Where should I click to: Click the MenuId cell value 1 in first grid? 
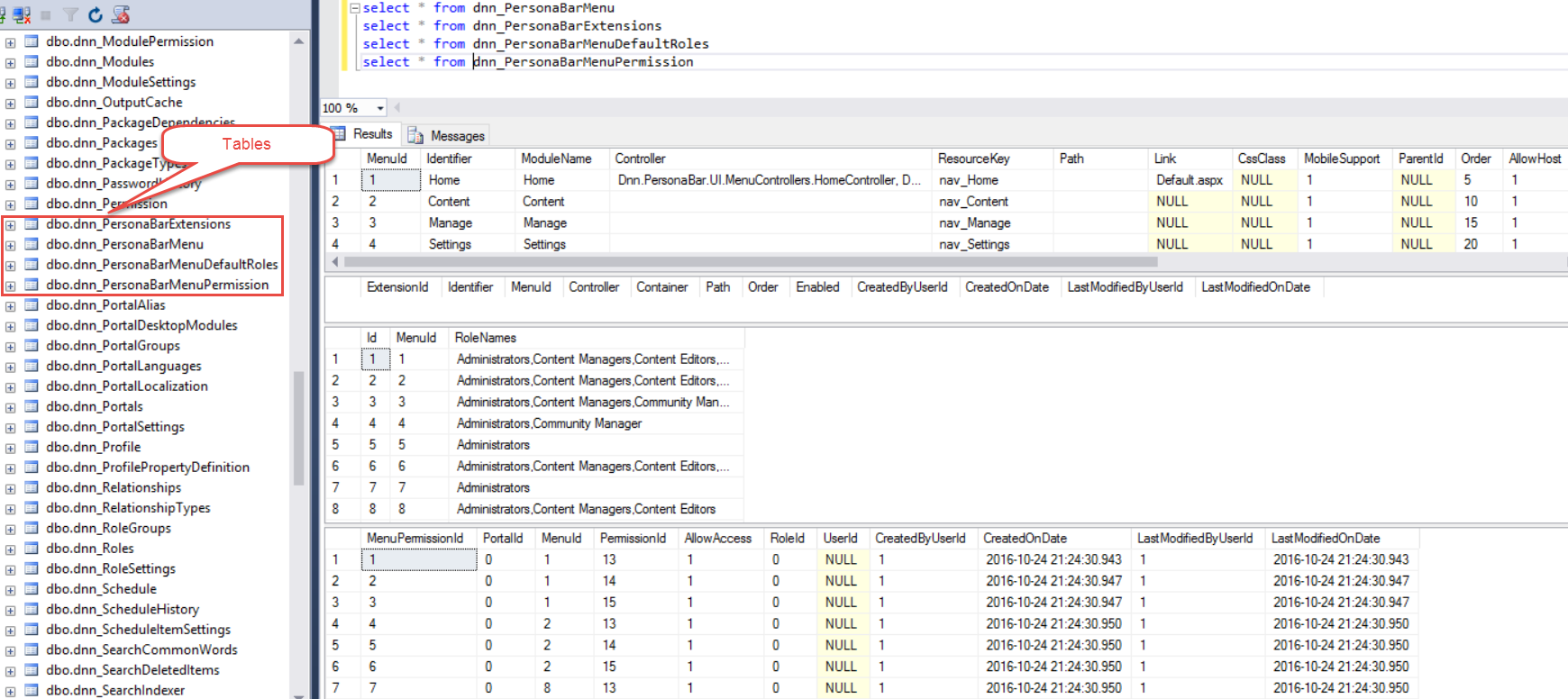coord(391,180)
